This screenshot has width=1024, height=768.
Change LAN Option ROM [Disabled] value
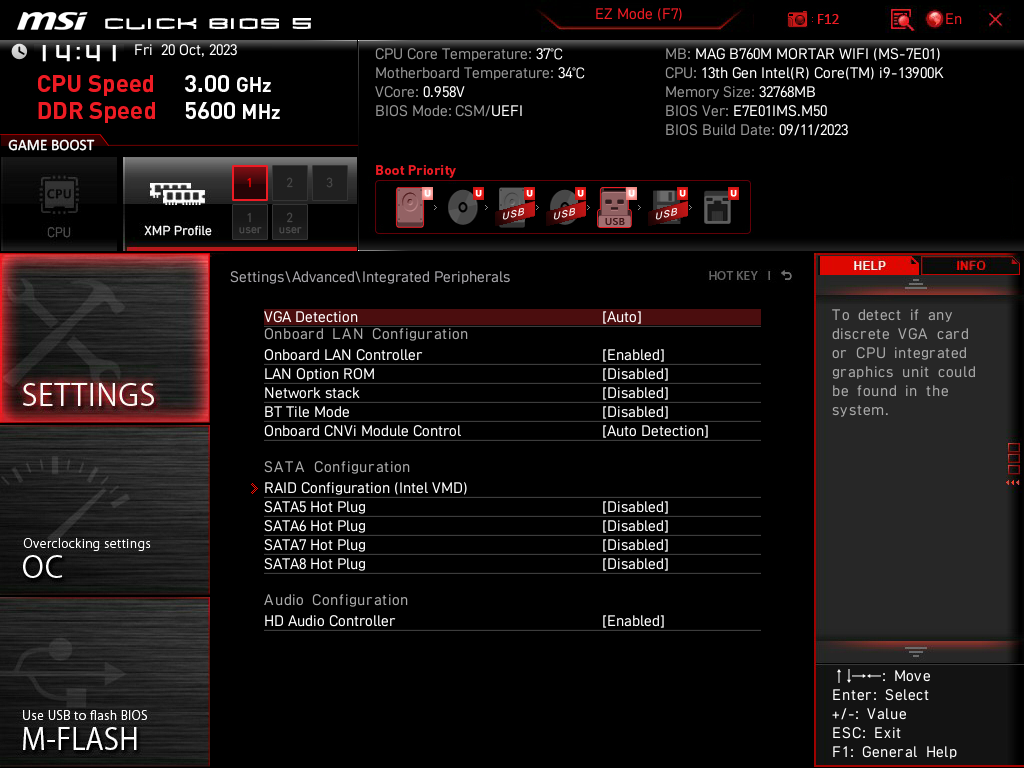coord(635,374)
